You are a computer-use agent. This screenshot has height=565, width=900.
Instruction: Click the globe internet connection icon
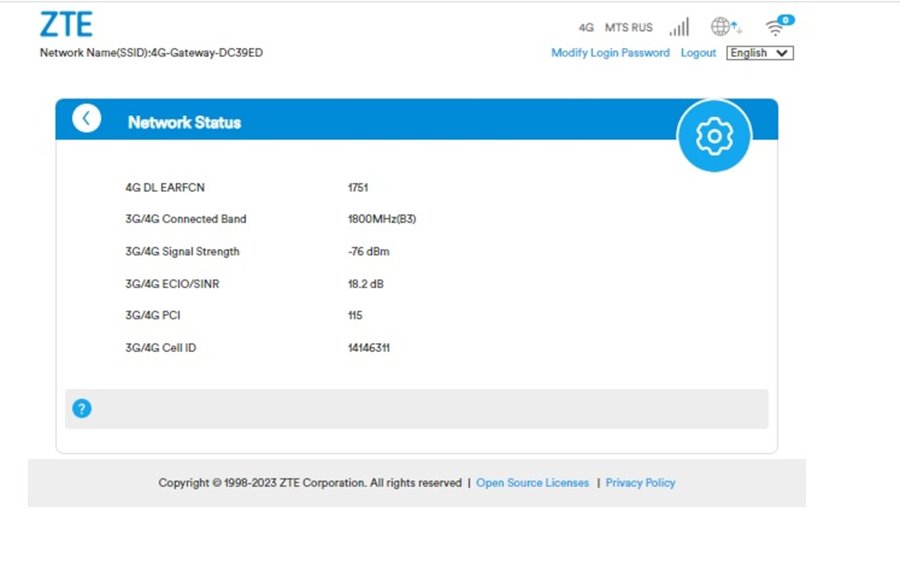[725, 27]
